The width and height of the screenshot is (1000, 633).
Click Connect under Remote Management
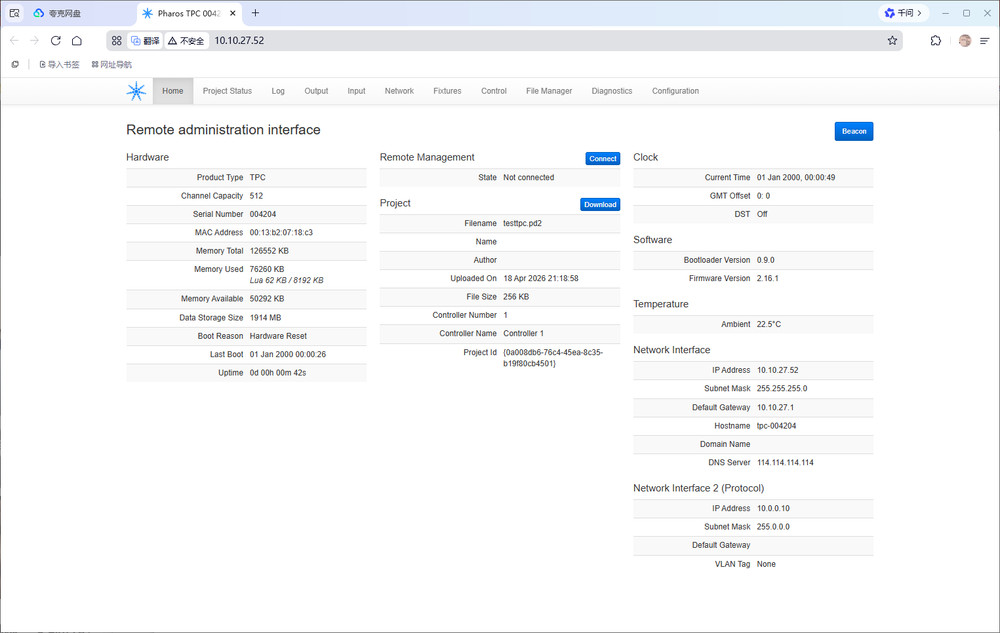pos(602,158)
